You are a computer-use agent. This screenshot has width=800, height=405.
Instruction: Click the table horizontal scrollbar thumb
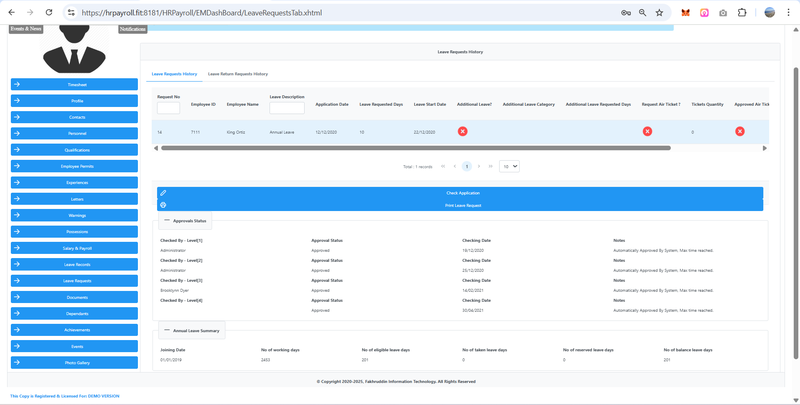[416, 148]
